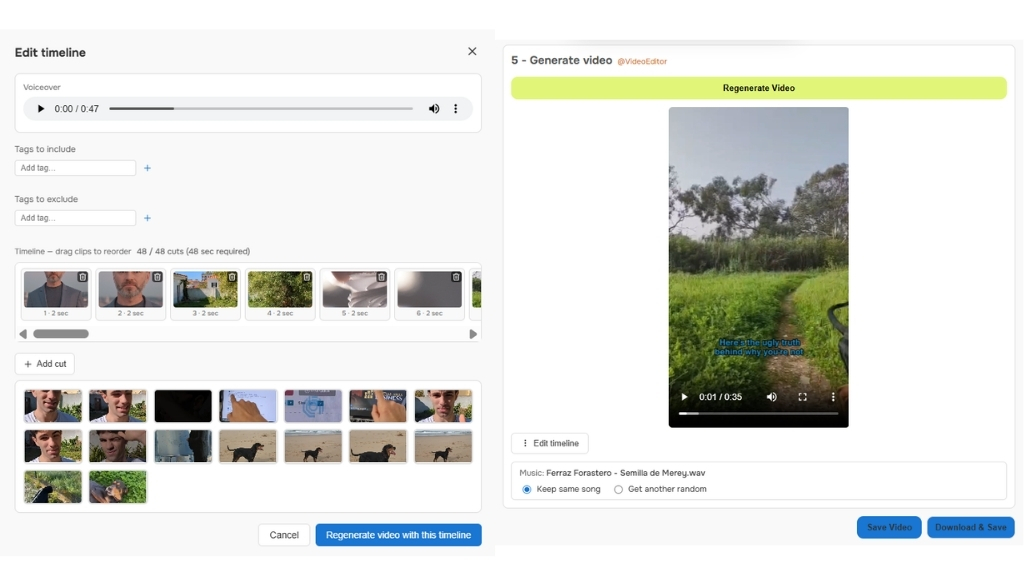Add an include tag via the plus icon

(x=147, y=168)
